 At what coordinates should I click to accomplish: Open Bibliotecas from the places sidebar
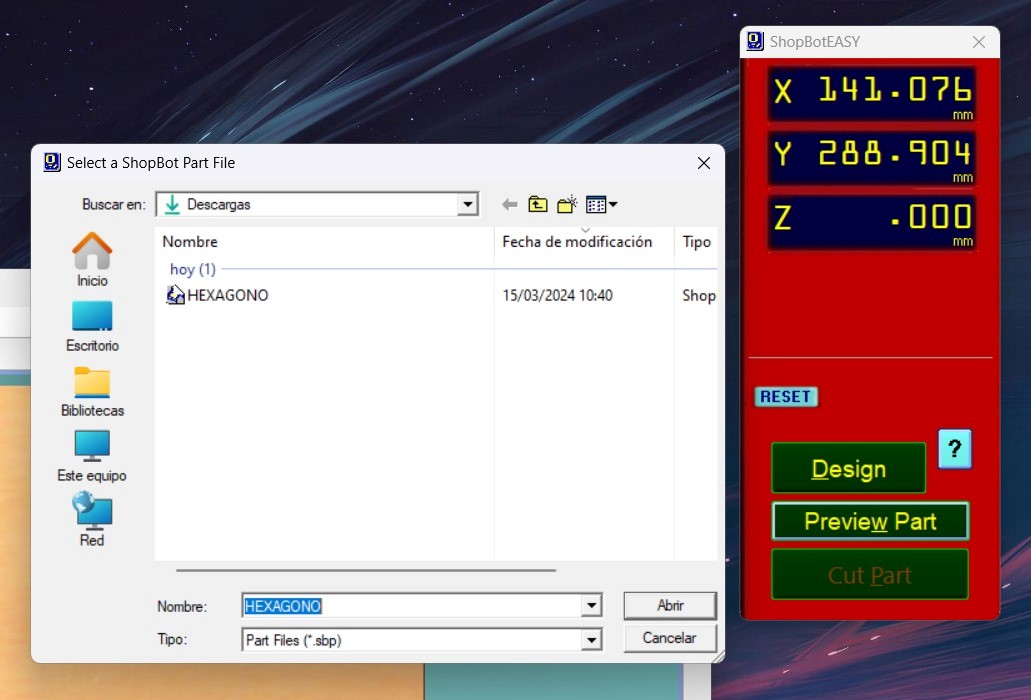coord(92,392)
